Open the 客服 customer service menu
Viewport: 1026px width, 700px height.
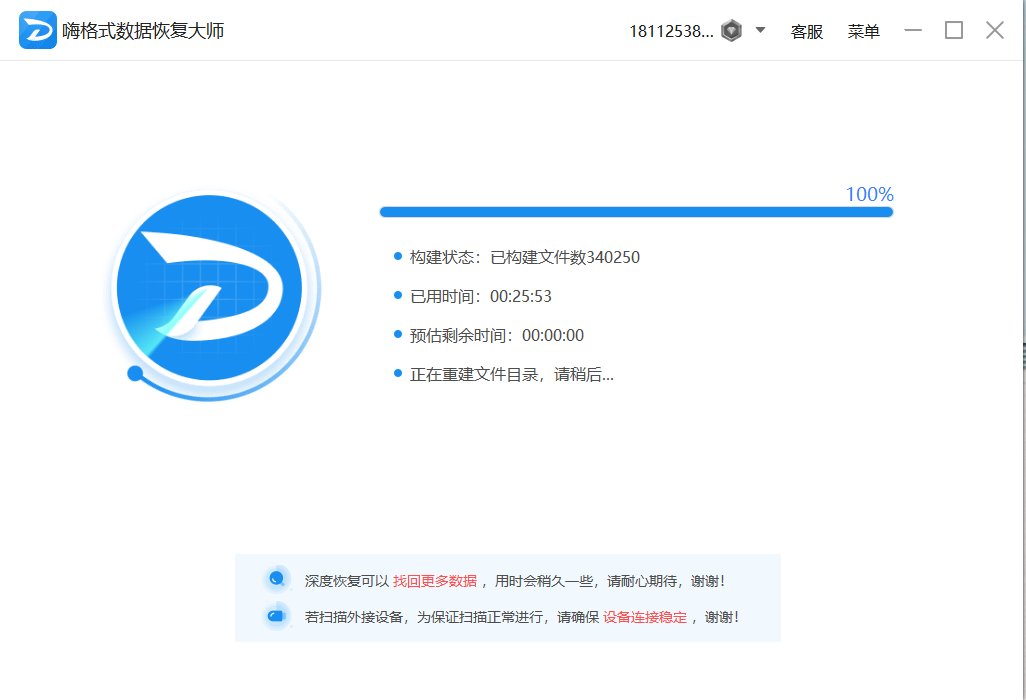(806, 30)
